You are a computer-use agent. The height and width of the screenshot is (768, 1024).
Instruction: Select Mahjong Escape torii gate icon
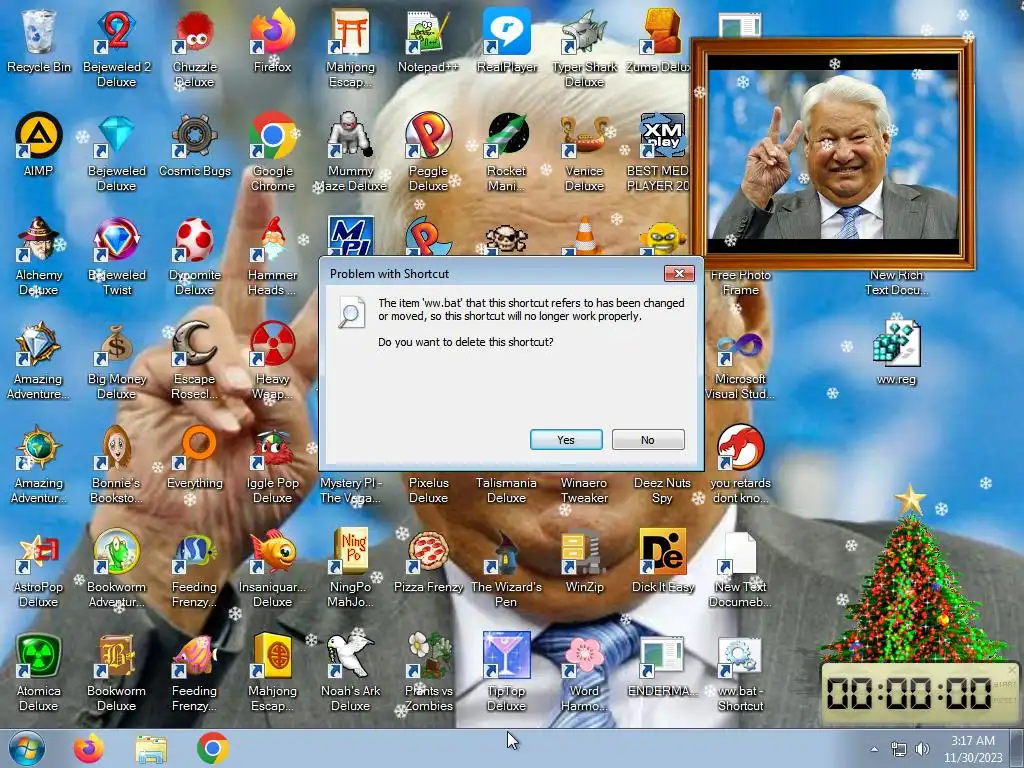(x=351, y=48)
